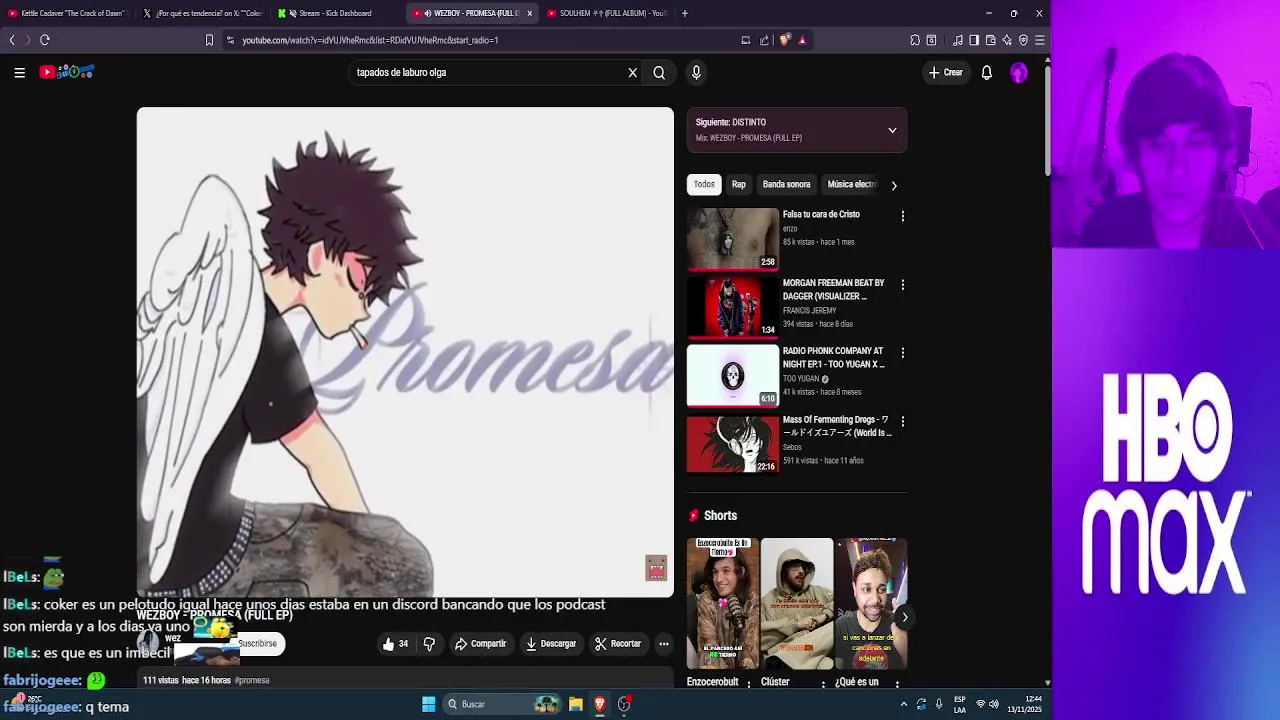Open Brave Rewards triangle icon
This screenshot has width=1280, height=720.
click(802, 40)
